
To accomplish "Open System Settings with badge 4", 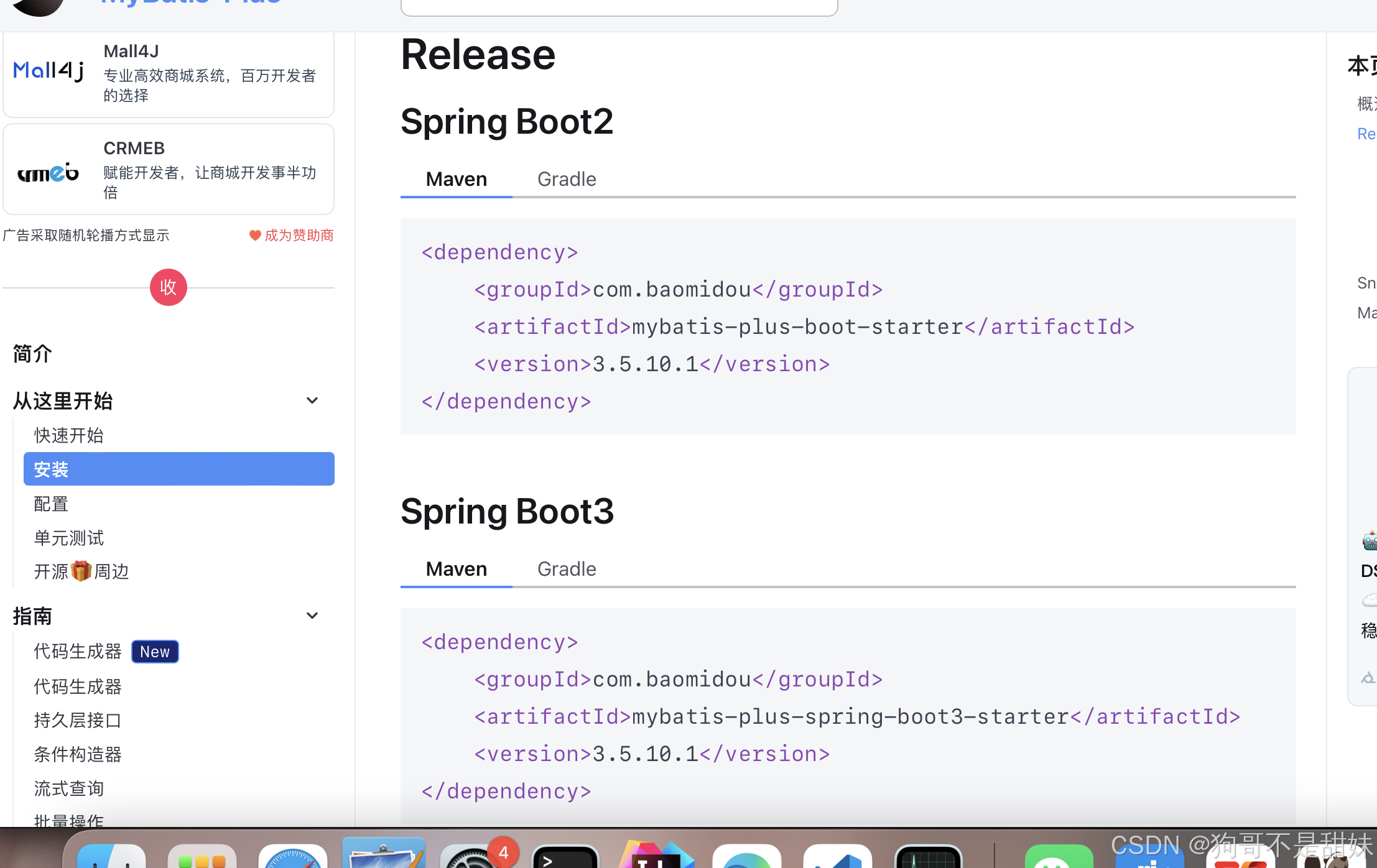I will [473, 858].
